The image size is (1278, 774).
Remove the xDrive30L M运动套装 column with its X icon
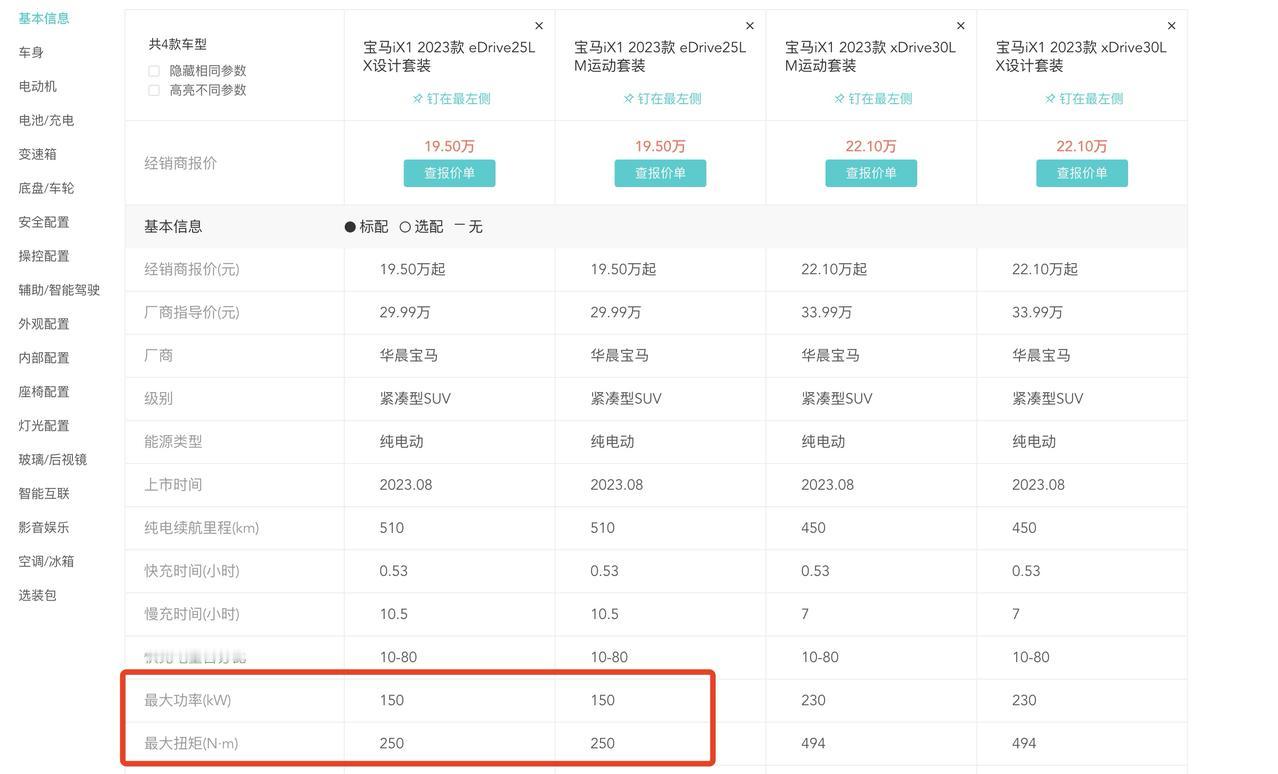pyautogui.click(x=961, y=26)
